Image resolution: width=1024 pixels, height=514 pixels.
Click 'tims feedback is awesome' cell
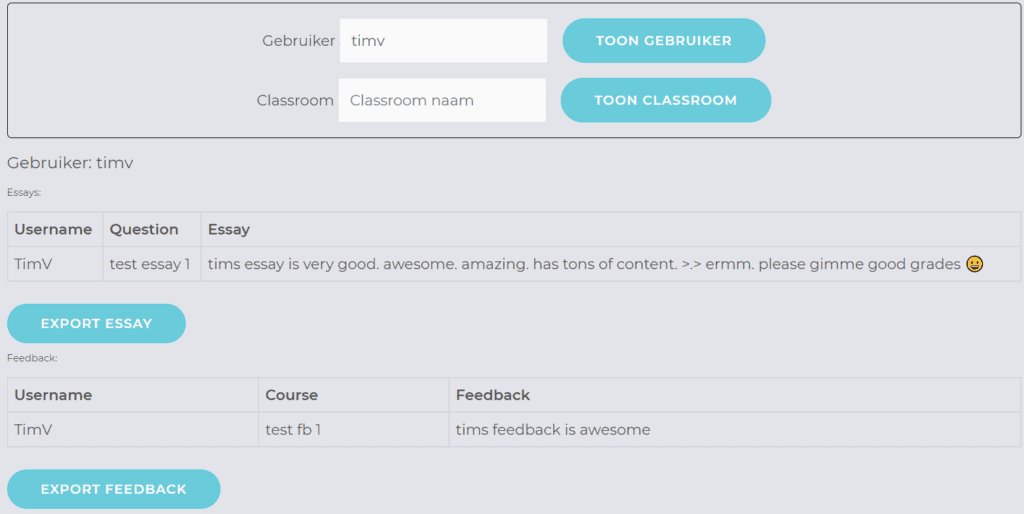[x=735, y=430]
